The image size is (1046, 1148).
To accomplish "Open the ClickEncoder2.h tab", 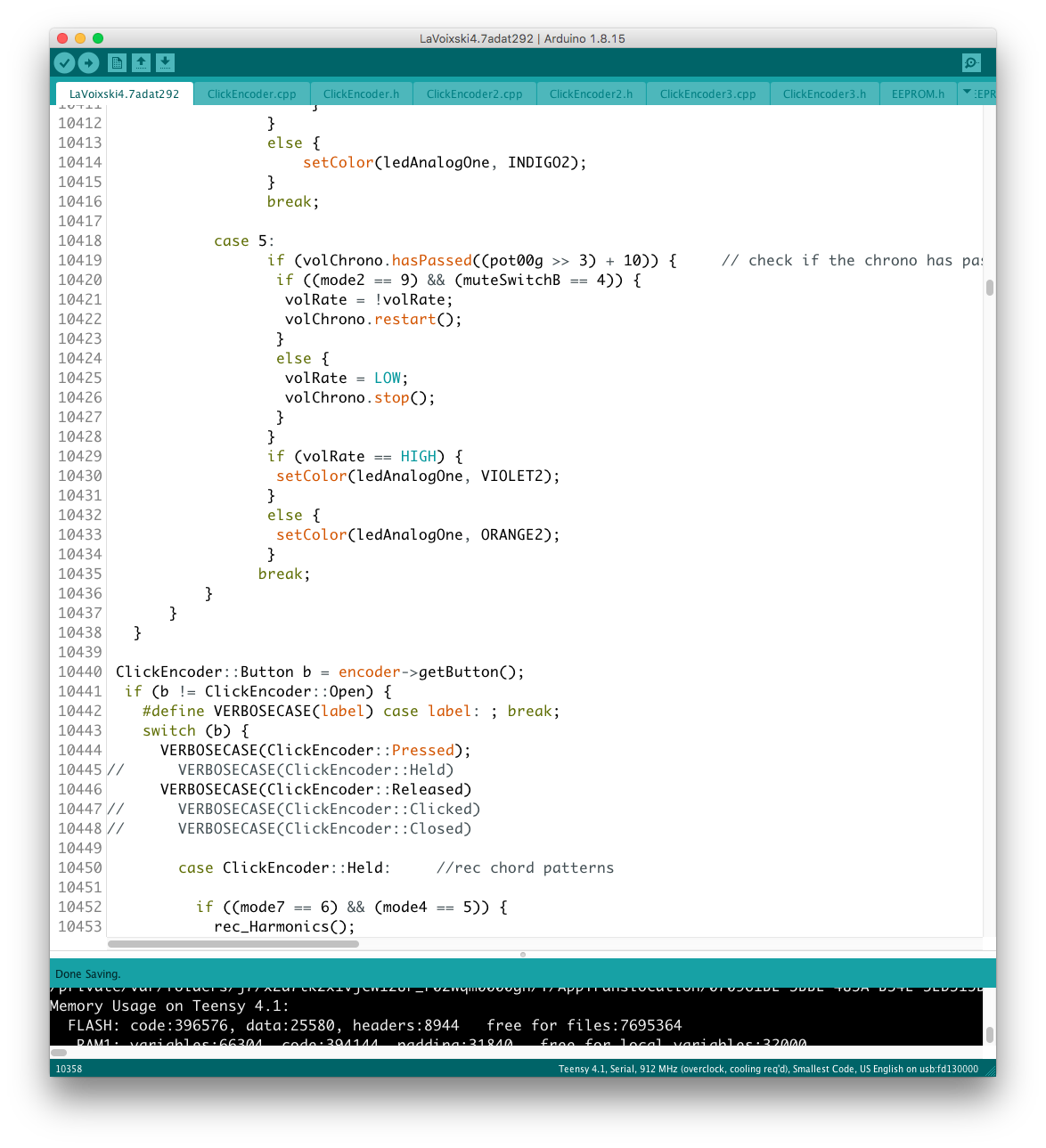I will pos(592,94).
